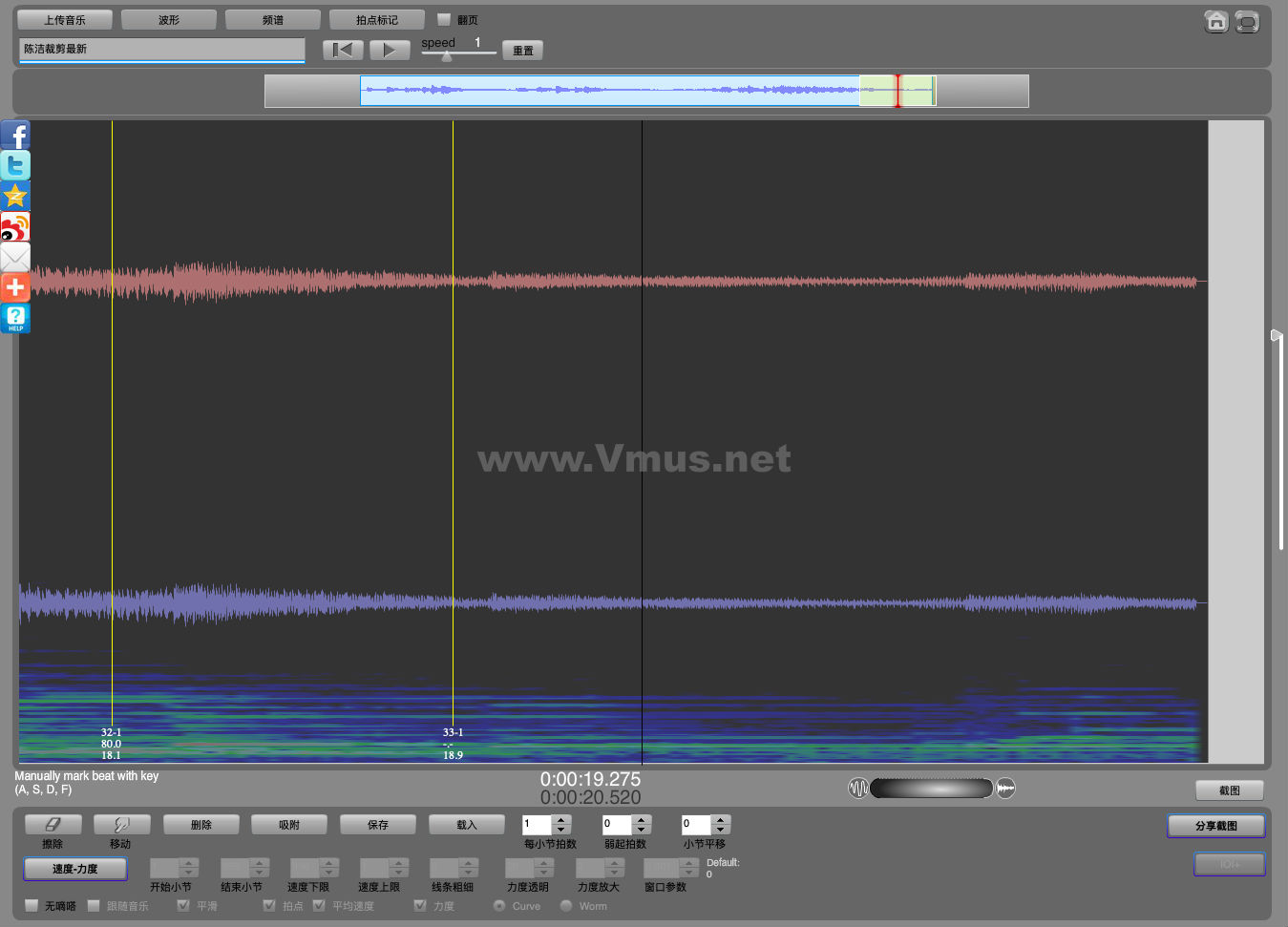
Task: Decrease 弱起拍数 with down arrow
Action: click(642, 830)
